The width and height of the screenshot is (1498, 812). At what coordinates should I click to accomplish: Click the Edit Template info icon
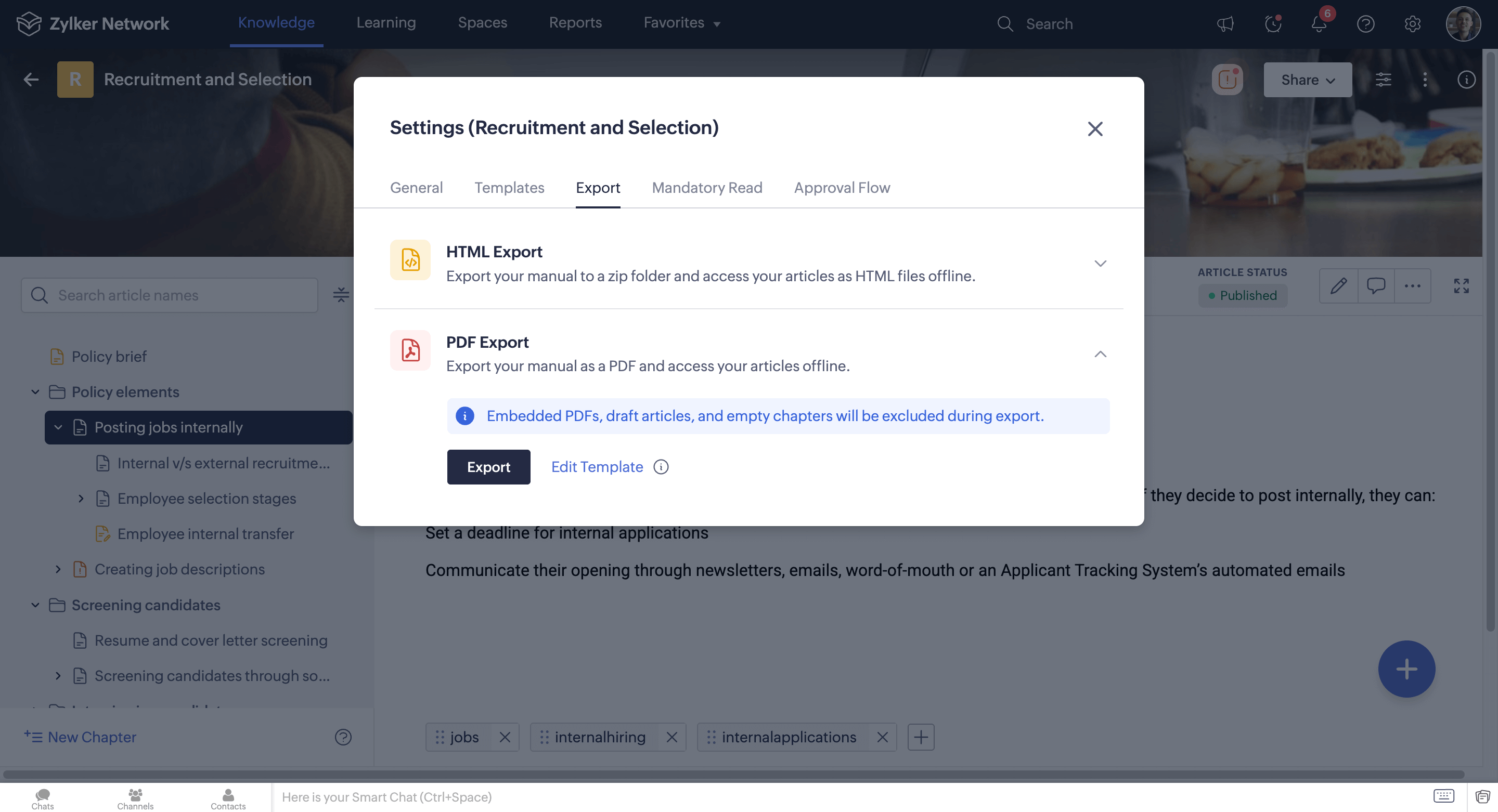(661, 467)
